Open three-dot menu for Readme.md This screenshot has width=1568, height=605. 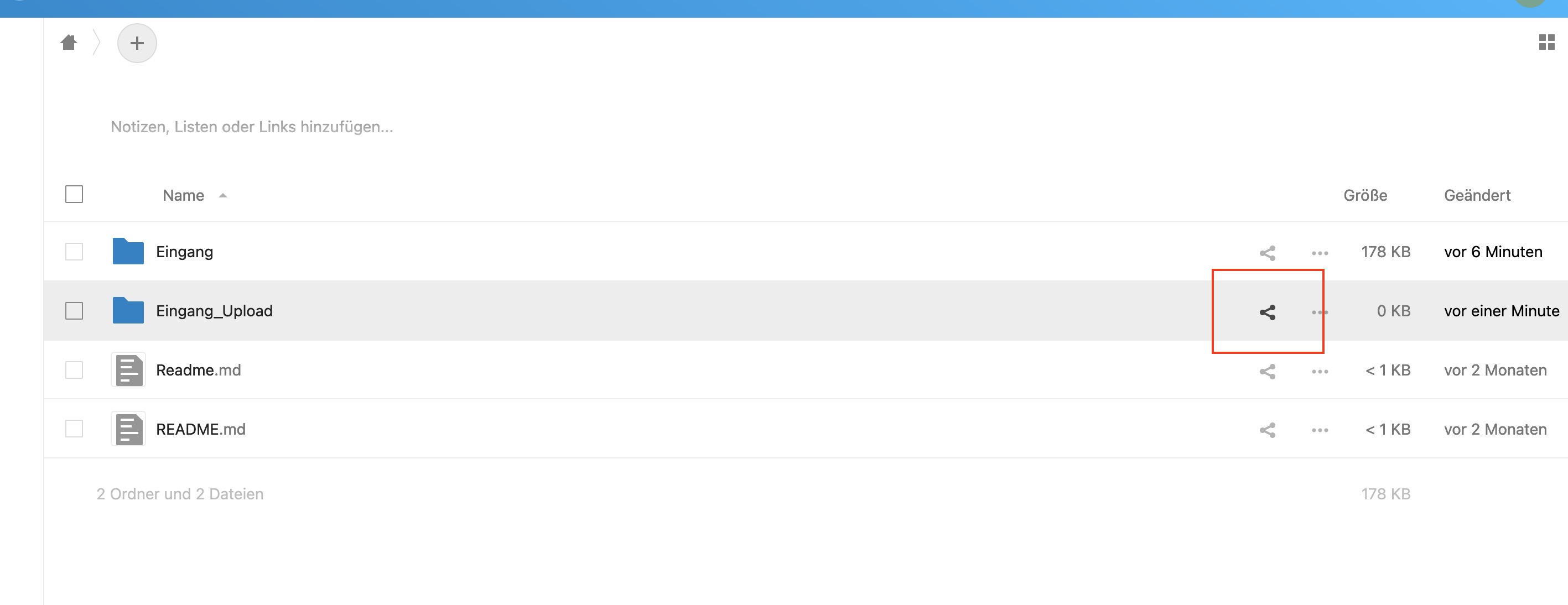(x=1320, y=371)
